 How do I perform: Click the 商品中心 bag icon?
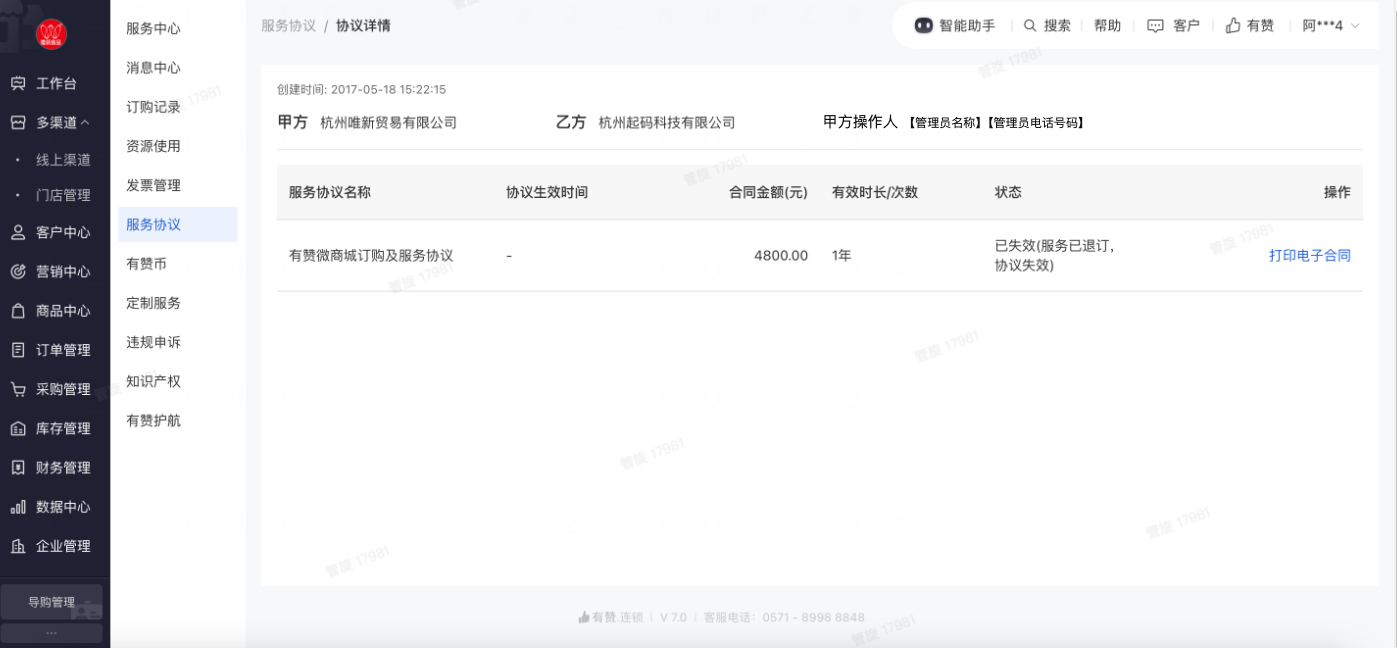pyautogui.click(x=18, y=311)
